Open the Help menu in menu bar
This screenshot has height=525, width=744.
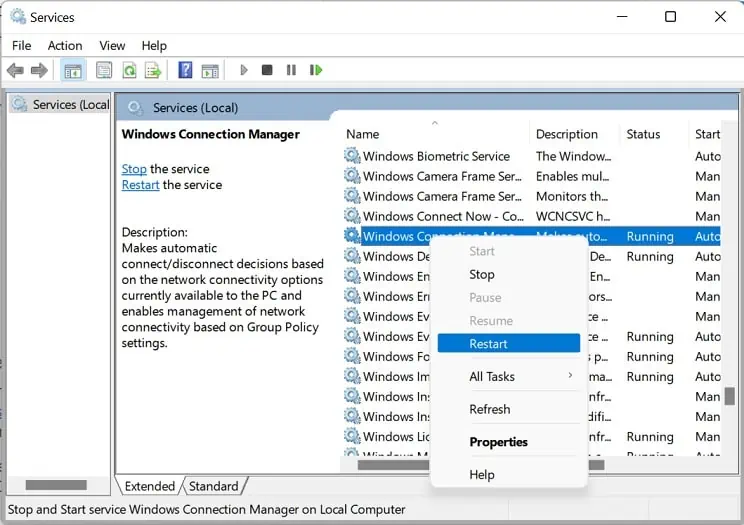[154, 46]
